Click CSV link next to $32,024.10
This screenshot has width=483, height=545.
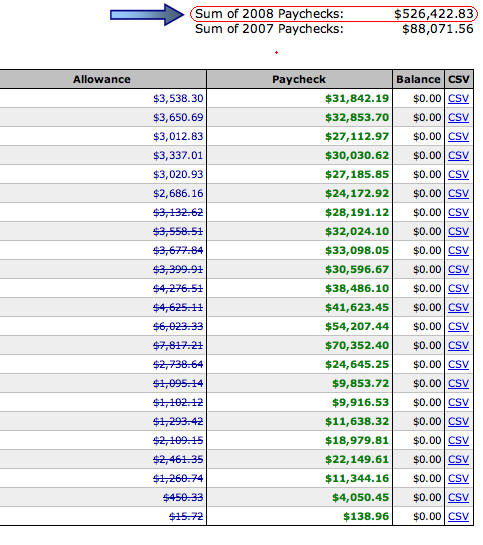[458, 231]
